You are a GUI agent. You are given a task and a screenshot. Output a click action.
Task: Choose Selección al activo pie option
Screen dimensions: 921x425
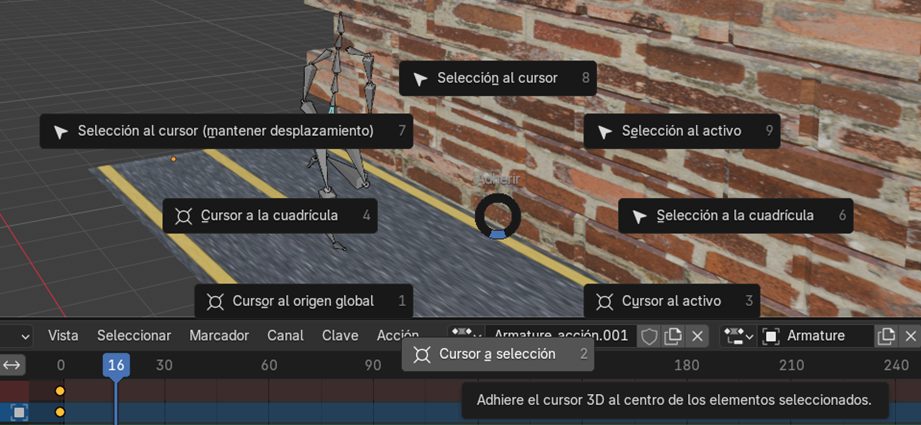tap(682, 131)
